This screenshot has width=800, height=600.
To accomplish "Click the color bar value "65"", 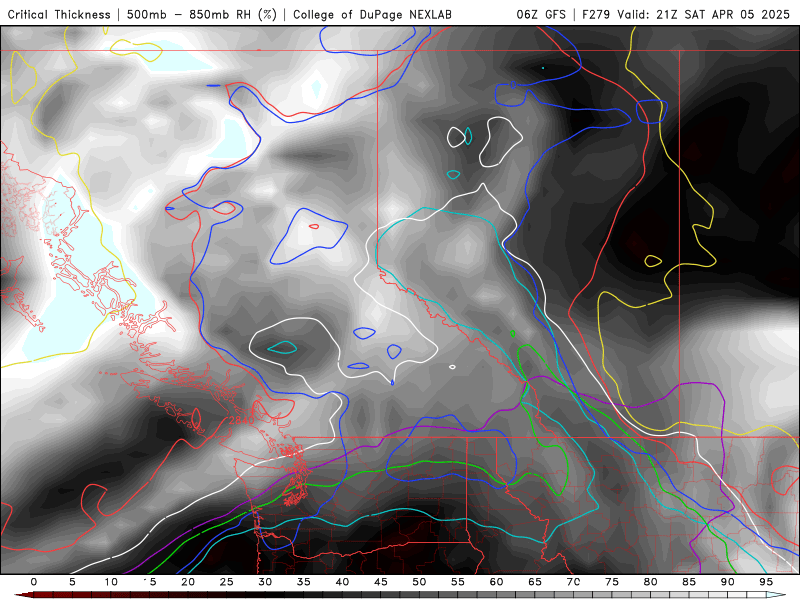I will [x=535, y=582].
